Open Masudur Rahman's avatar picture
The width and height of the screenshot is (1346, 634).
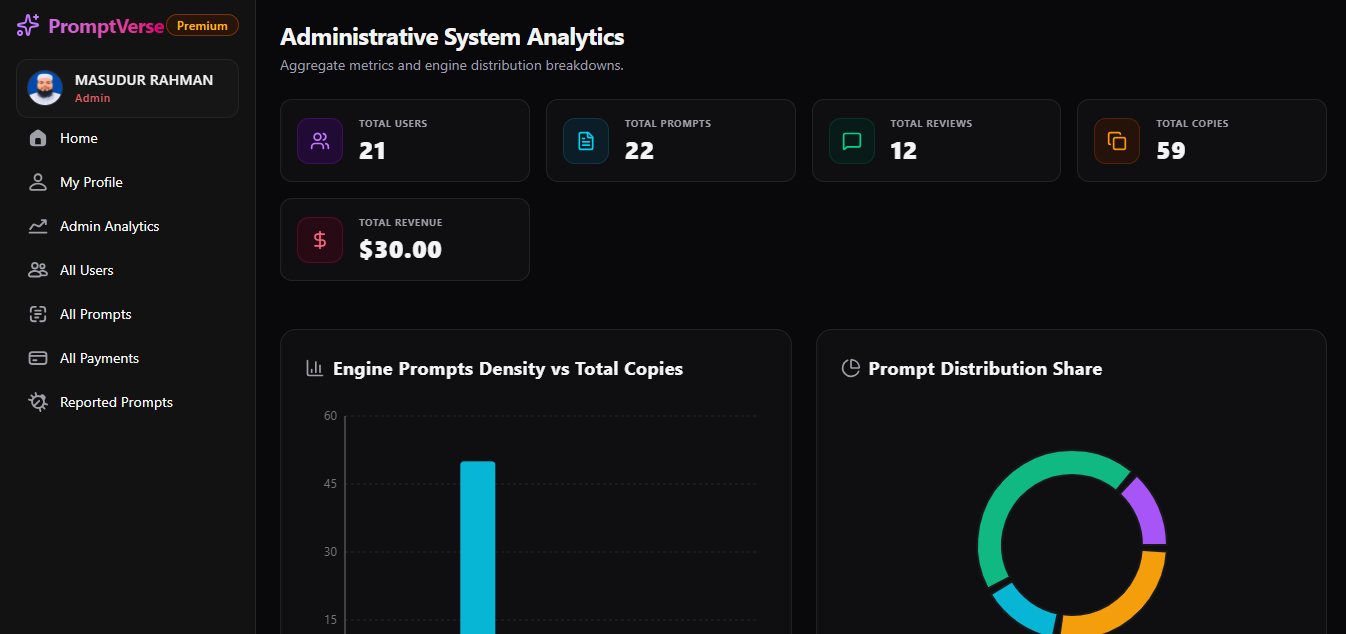point(45,88)
